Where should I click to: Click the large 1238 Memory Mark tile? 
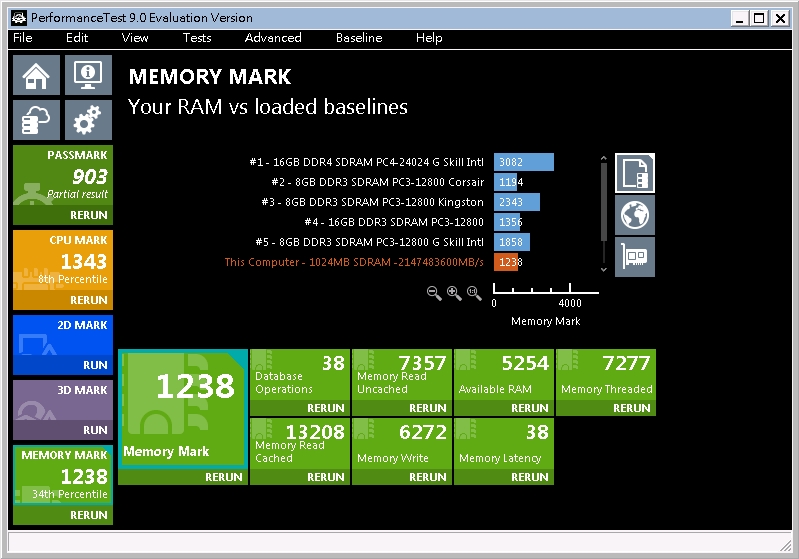(183, 409)
